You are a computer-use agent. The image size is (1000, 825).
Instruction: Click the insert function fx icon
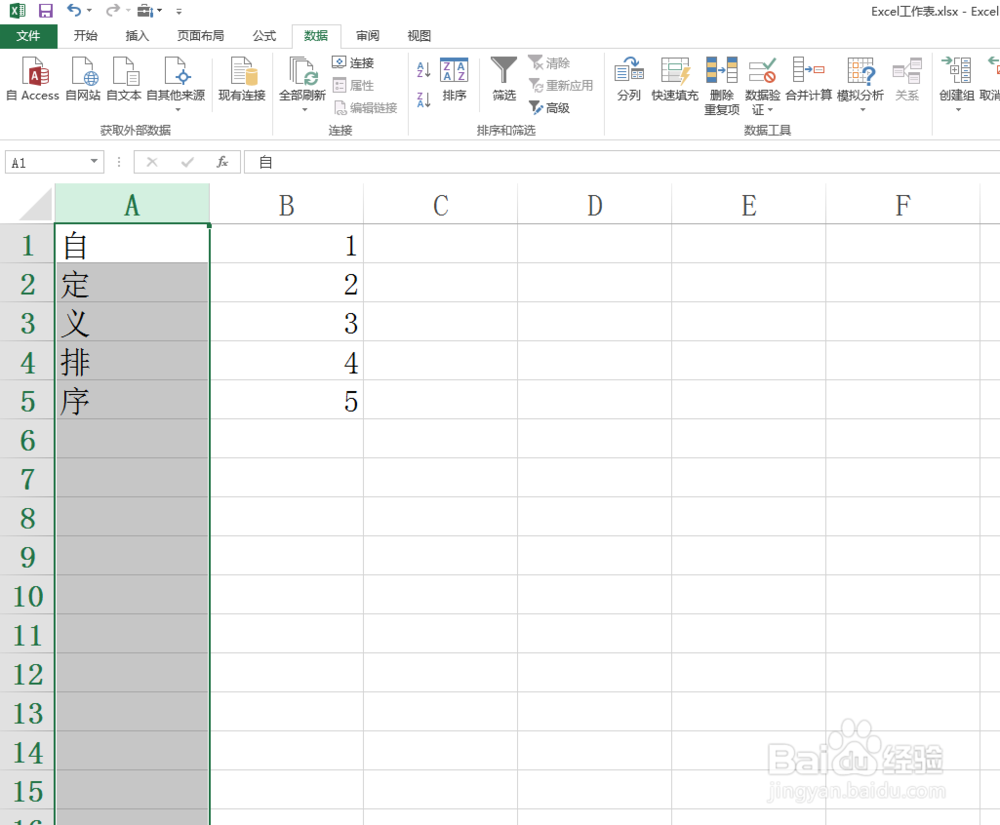tap(222, 162)
